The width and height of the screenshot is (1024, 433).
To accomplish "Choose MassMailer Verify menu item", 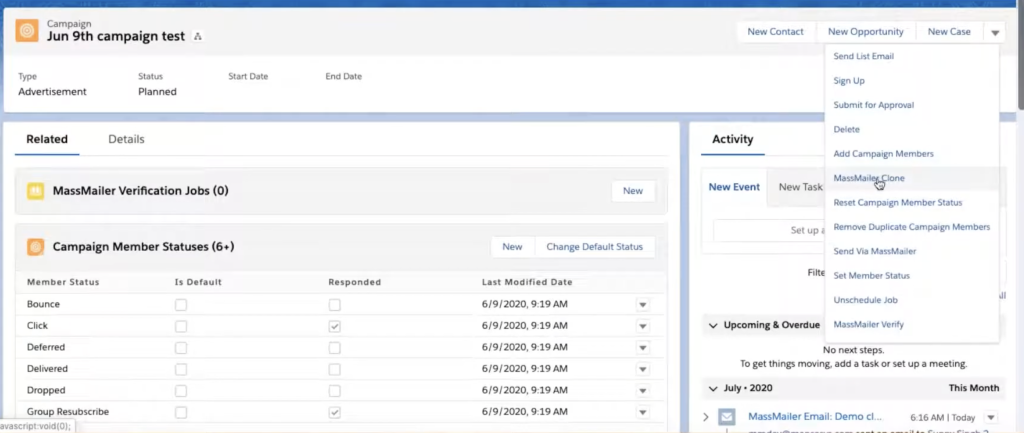I will (869, 324).
